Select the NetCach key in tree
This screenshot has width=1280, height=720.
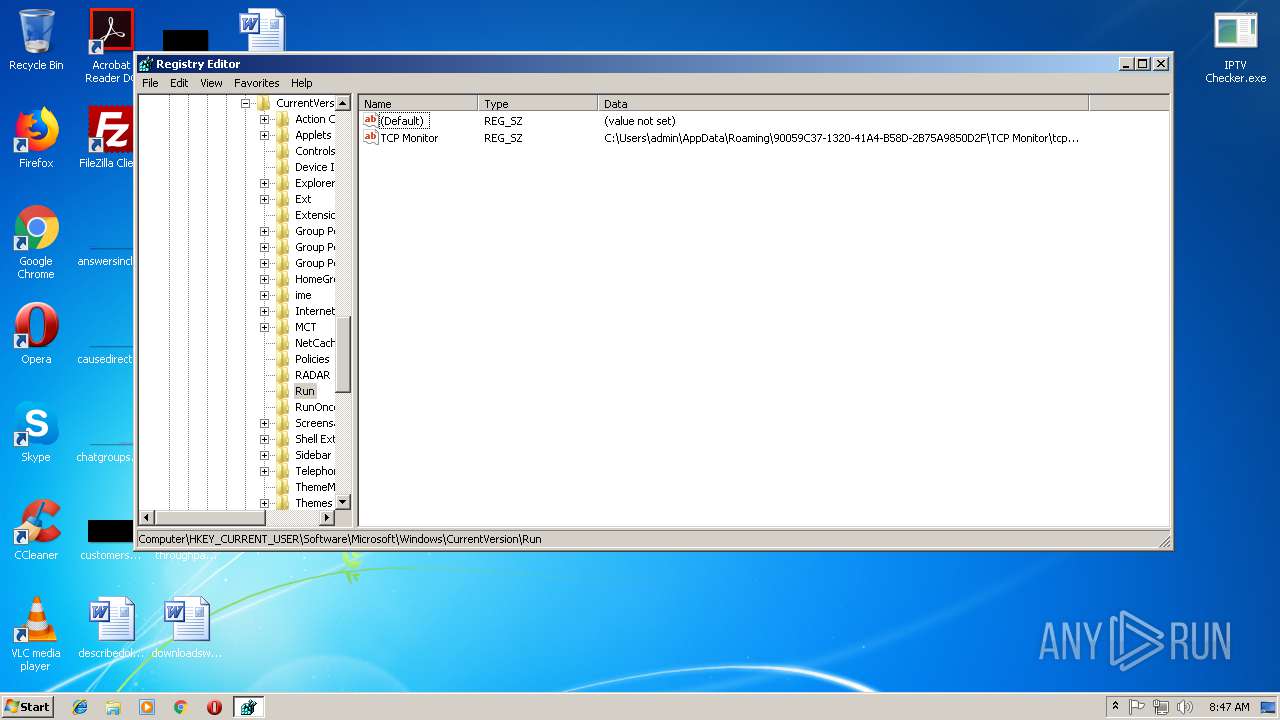click(x=315, y=343)
